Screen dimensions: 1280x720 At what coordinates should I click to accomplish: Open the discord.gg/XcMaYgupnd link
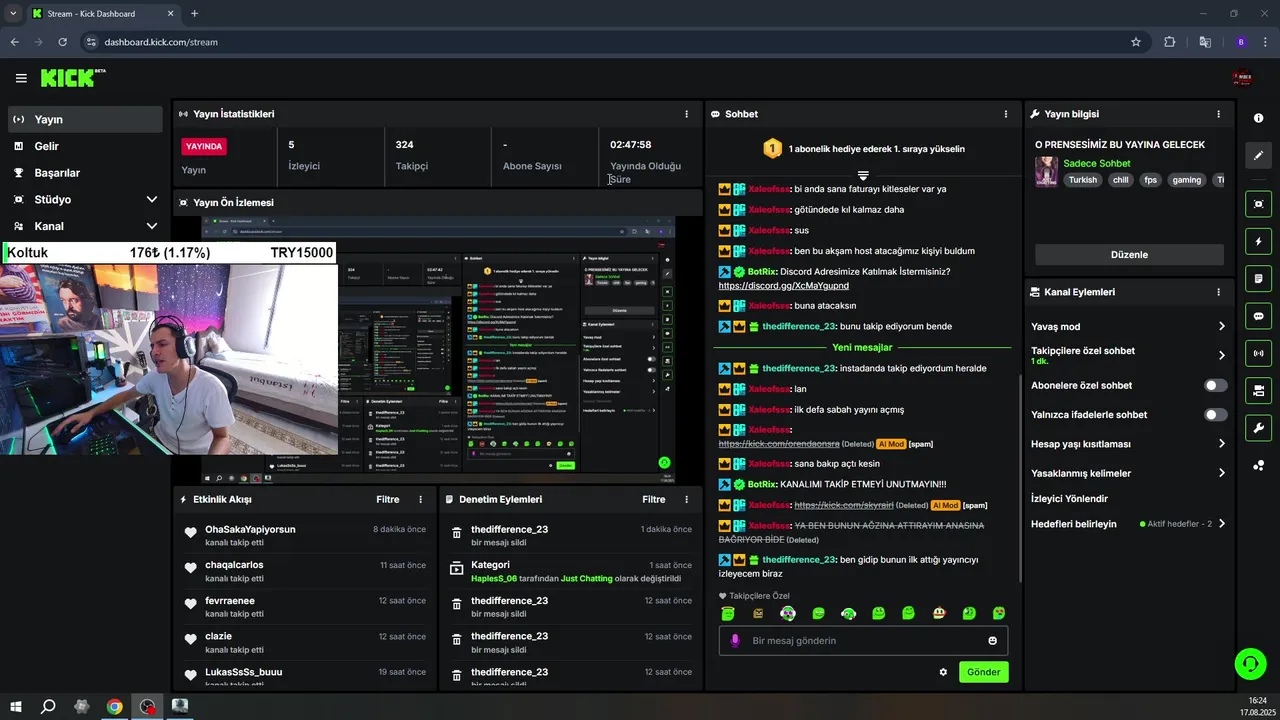pyautogui.click(x=783, y=286)
